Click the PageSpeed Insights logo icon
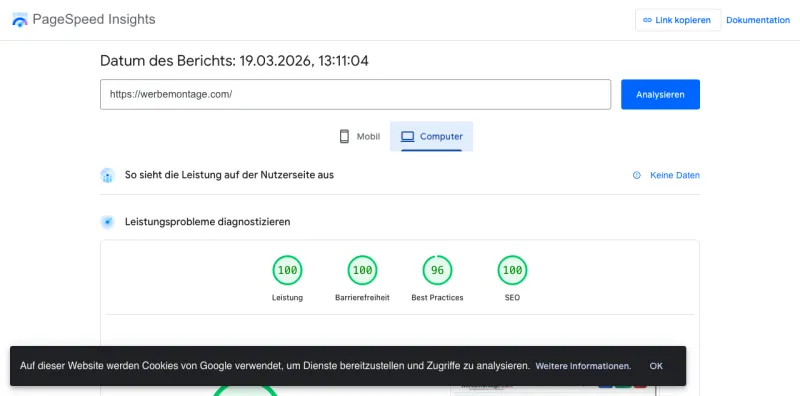The width and height of the screenshot is (800, 396). 20,20
